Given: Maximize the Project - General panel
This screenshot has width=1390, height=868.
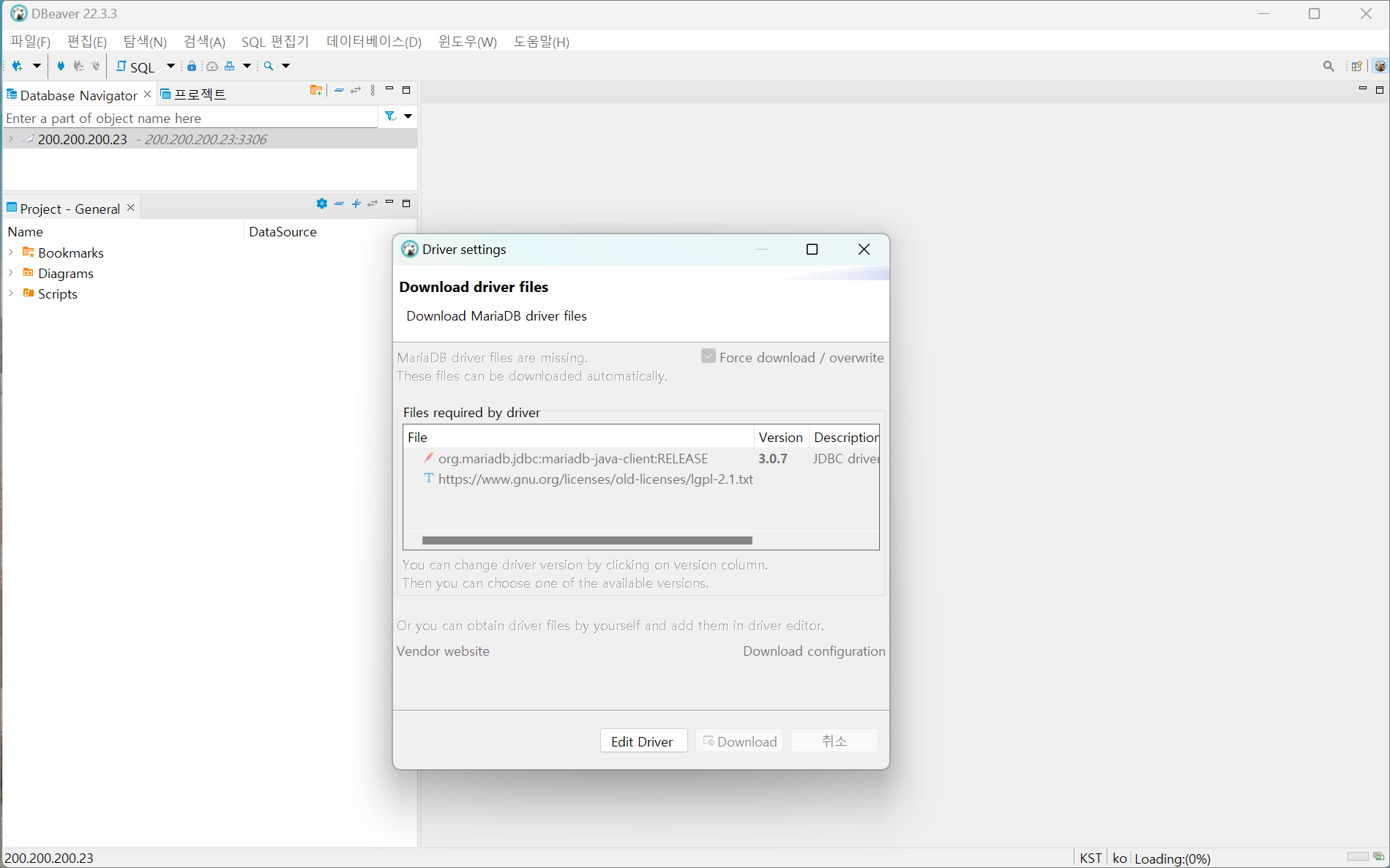Looking at the screenshot, I should pos(406,203).
